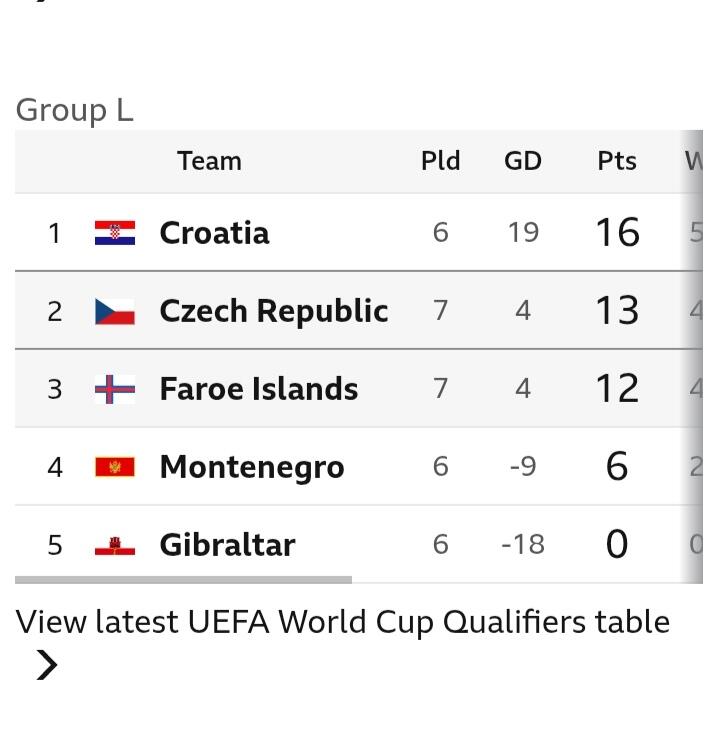Click Croatia's 16 points value
Image resolution: width=718 pixels, height=737 pixels.
617,233
